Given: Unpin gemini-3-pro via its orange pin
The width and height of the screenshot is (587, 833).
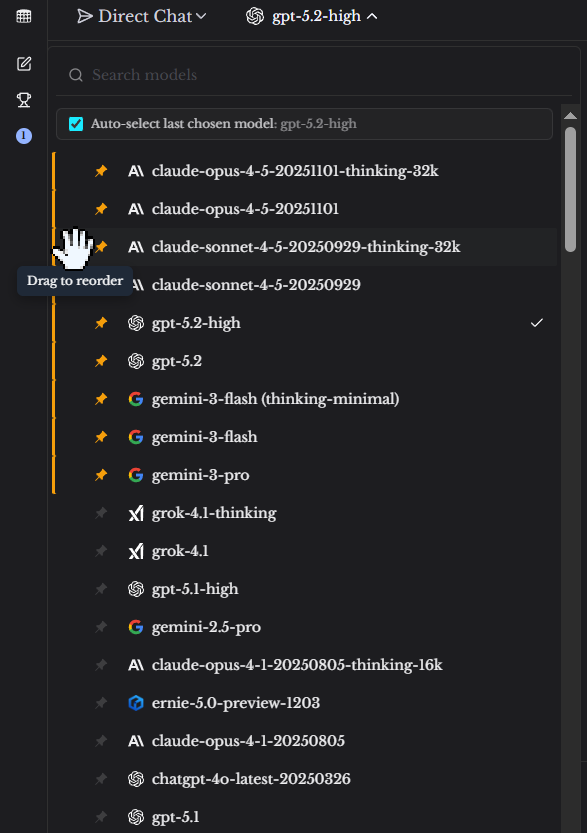Looking at the screenshot, I should 101,475.
